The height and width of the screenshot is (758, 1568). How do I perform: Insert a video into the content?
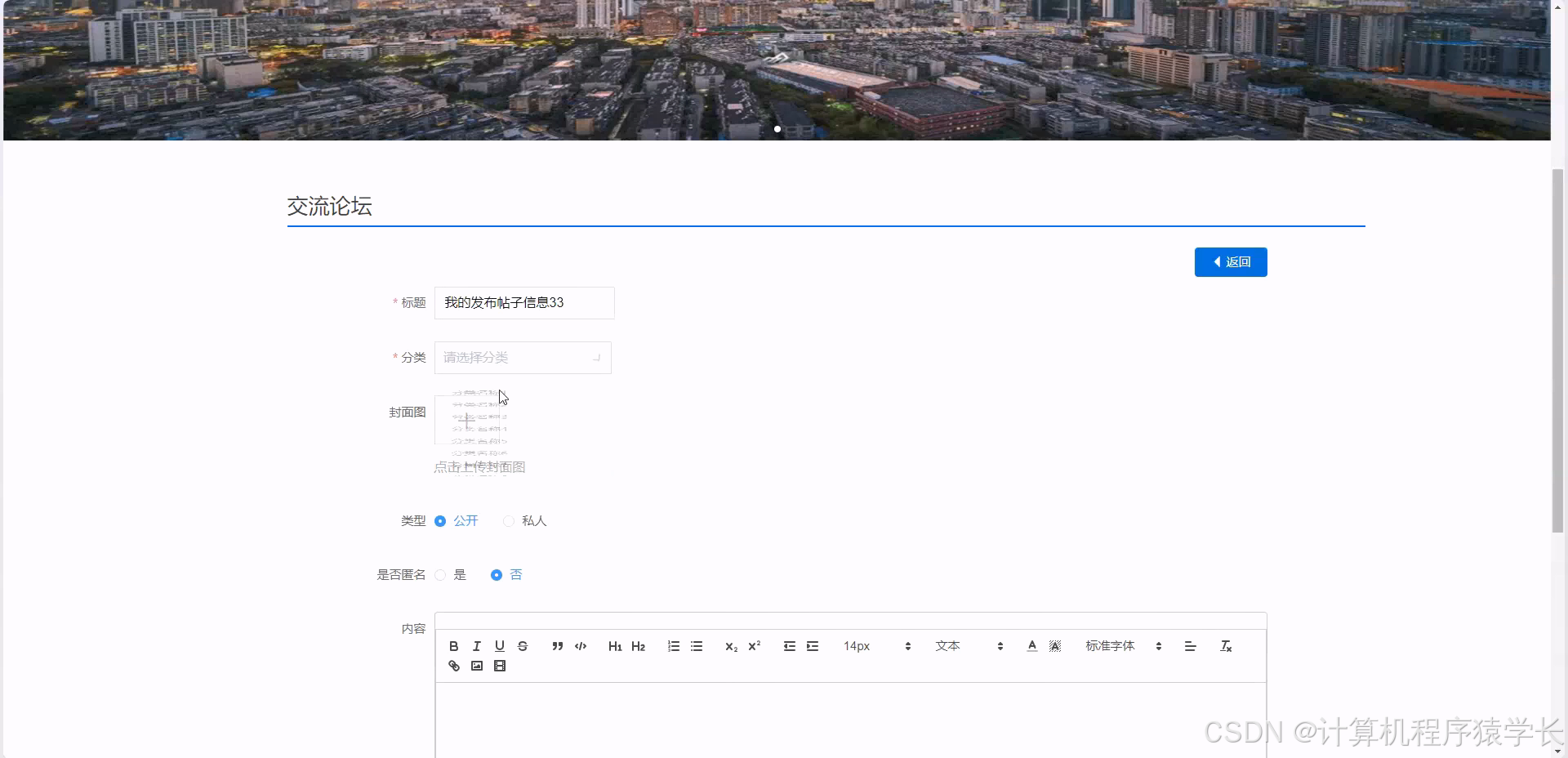coord(499,666)
